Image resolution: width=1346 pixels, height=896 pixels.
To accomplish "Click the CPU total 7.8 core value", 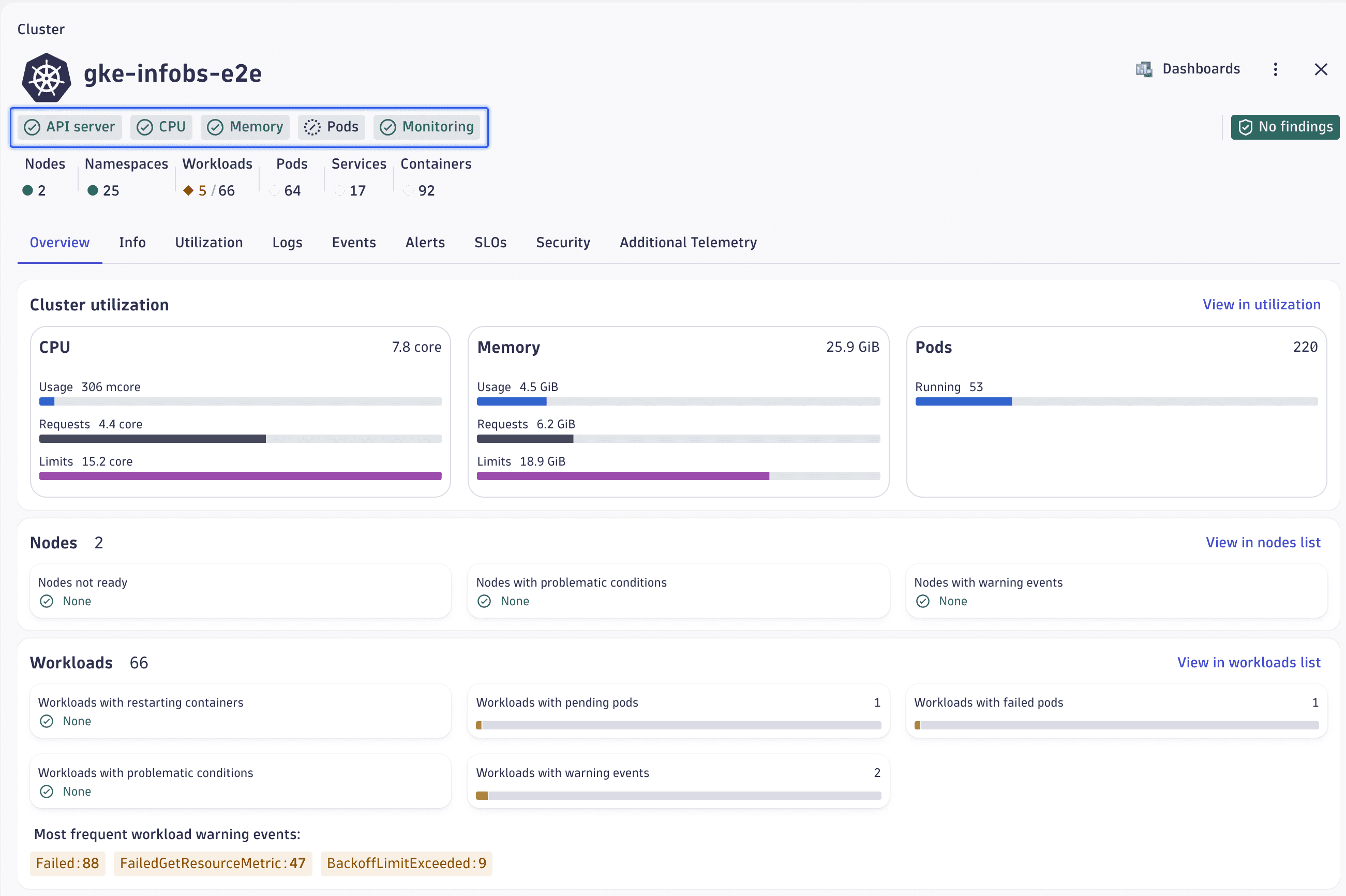I will point(416,347).
